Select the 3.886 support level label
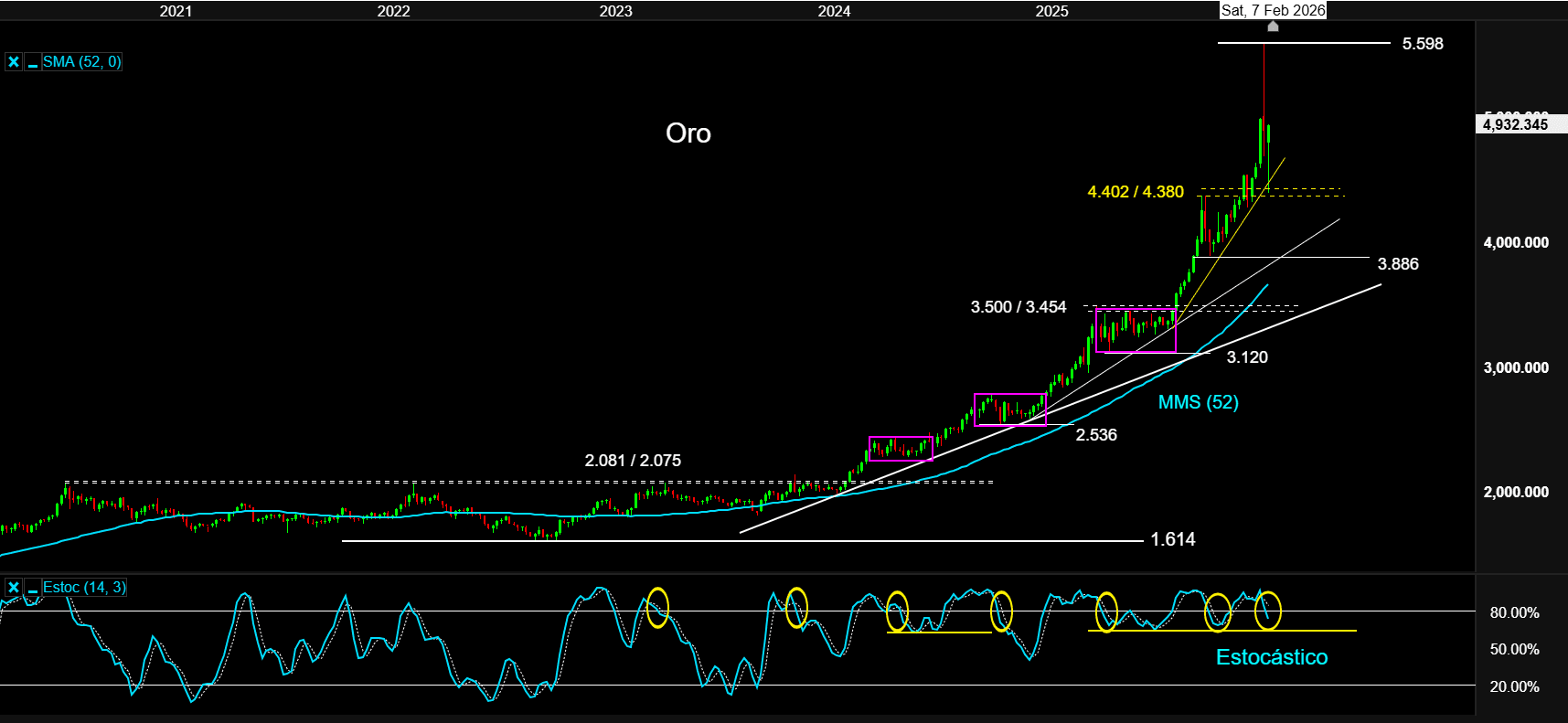This screenshot has height=723, width=1568. pyautogui.click(x=1398, y=264)
